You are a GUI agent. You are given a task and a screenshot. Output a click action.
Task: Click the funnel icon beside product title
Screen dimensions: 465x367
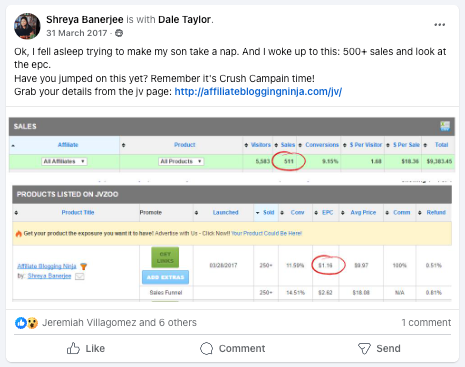coord(84,266)
